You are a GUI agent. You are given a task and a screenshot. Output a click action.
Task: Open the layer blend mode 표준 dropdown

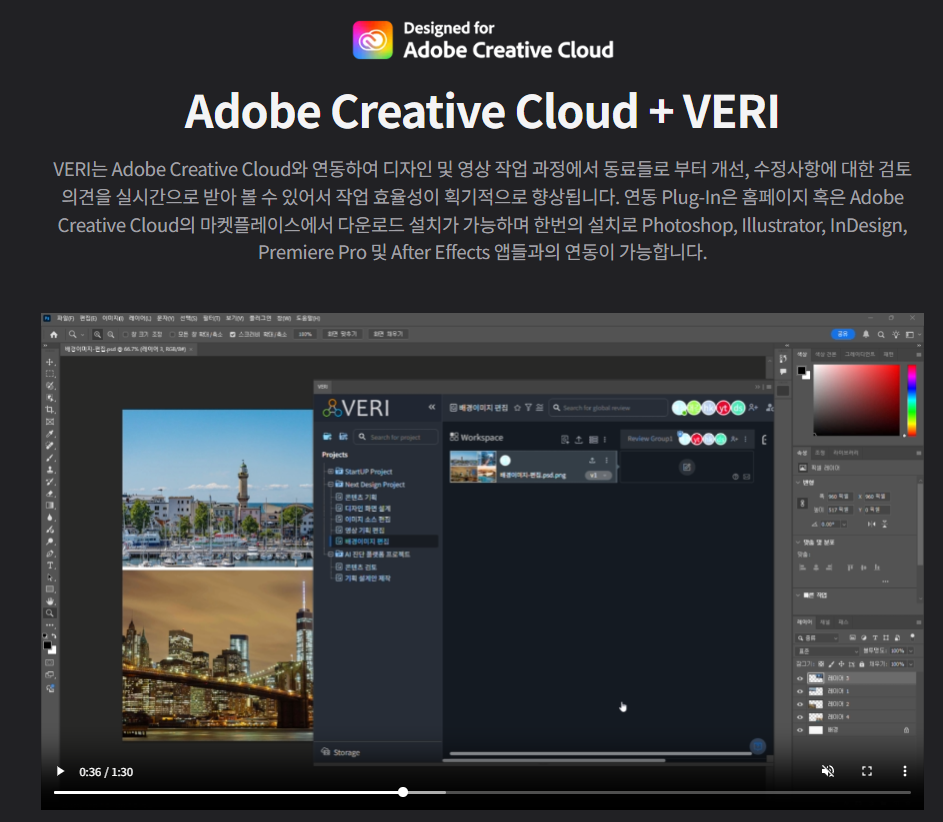(x=828, y=651)
